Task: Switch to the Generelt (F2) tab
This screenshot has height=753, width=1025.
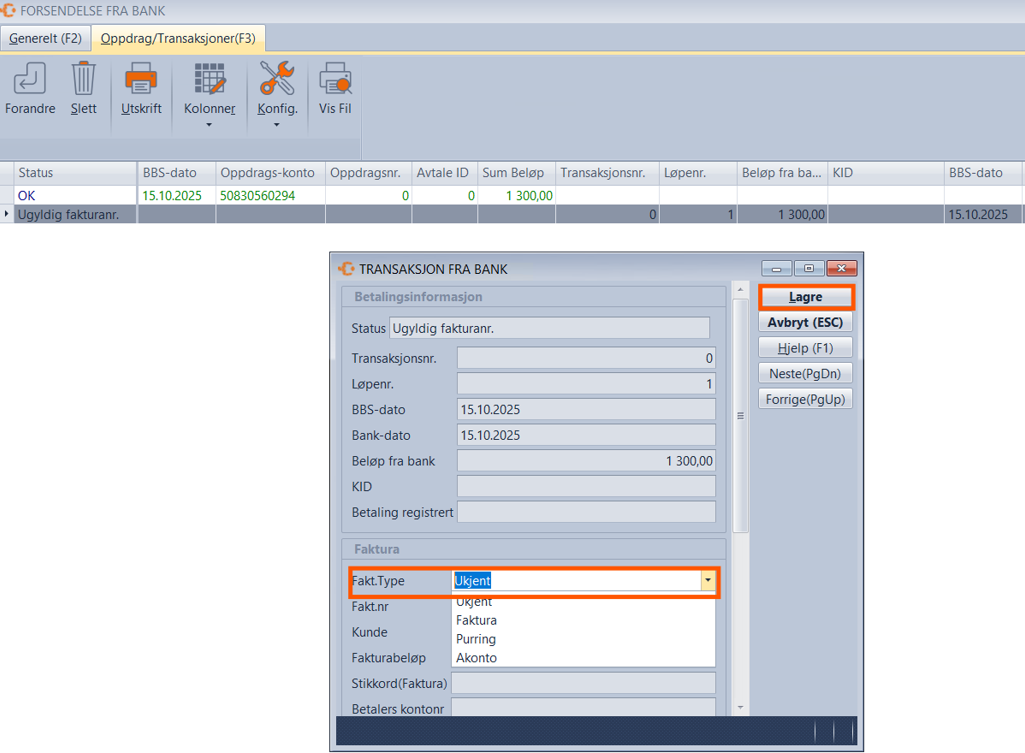Action: [x=45, y=39]
